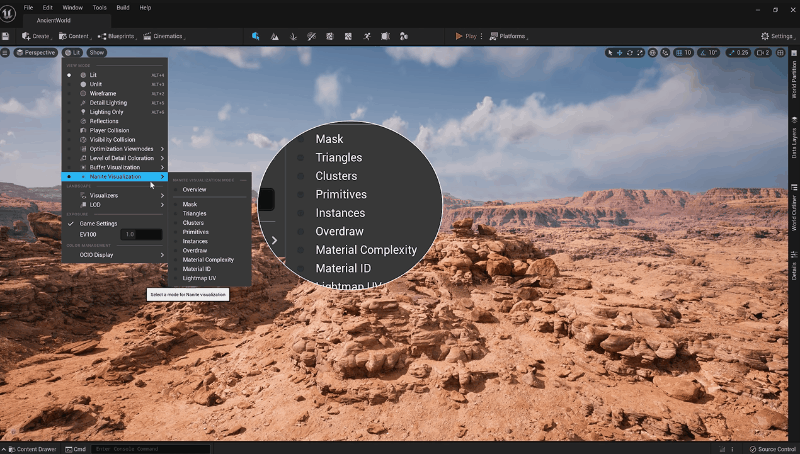
Task: Click the Save icon in the toolbar
Action: coord(6,36)
